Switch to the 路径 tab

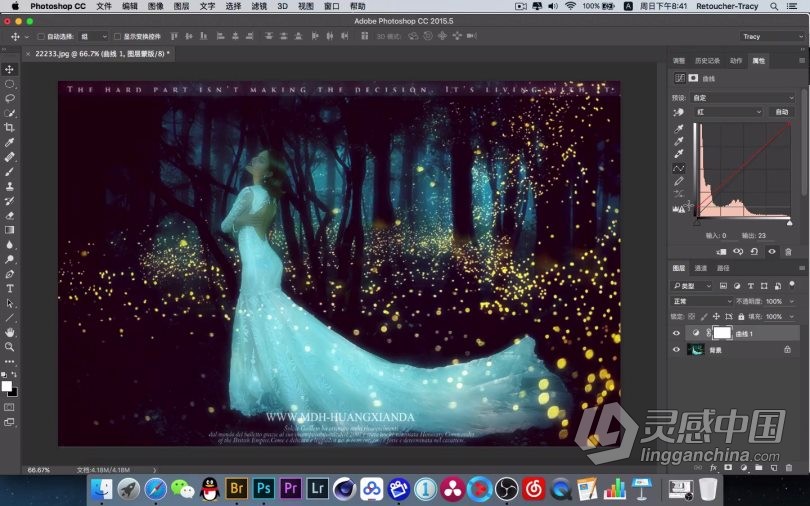pos(723,268)
